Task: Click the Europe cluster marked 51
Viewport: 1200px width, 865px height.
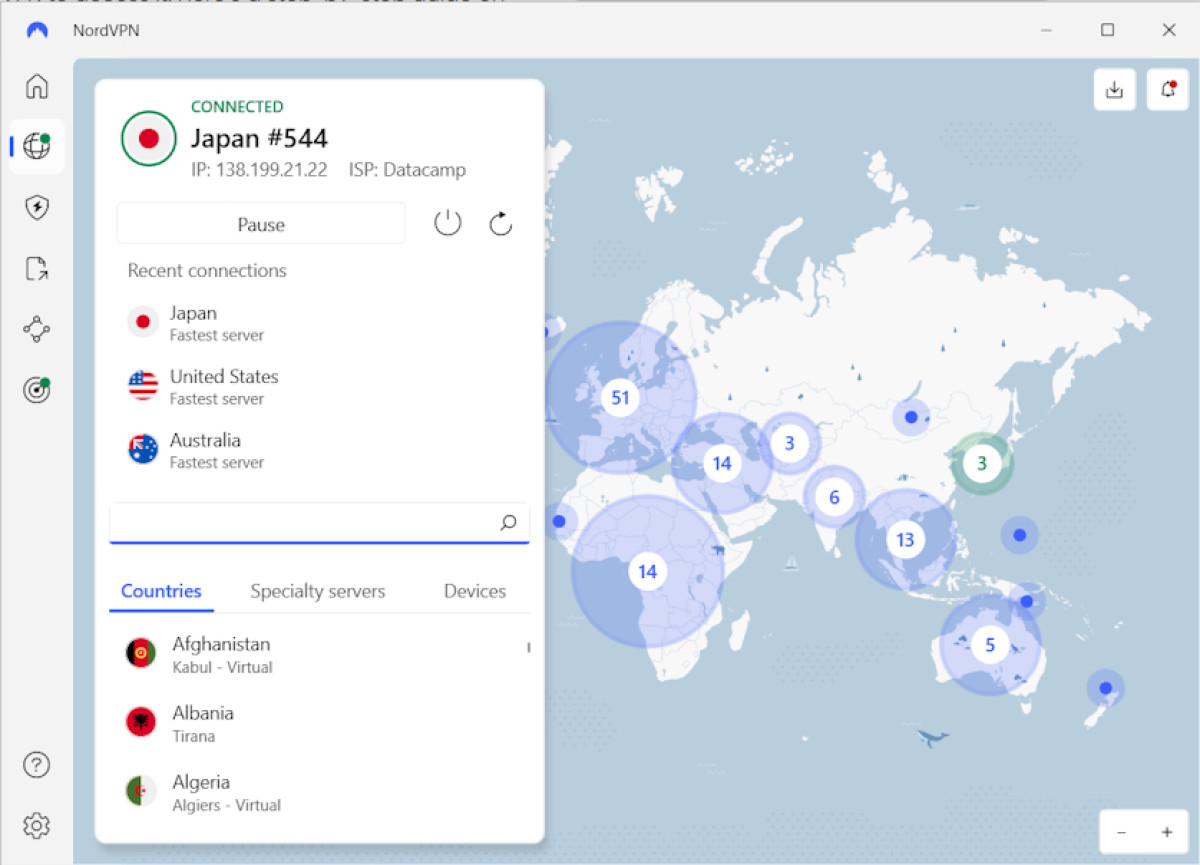Action: [x=620, y=397]
